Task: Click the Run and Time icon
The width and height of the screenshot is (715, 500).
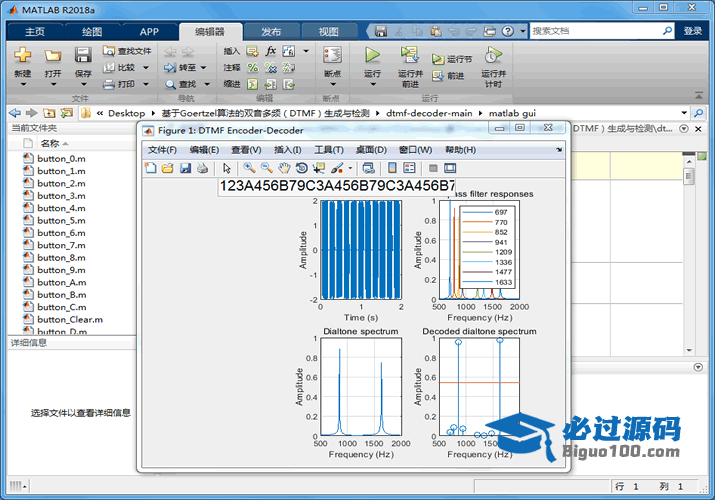Action: [493, 55]
